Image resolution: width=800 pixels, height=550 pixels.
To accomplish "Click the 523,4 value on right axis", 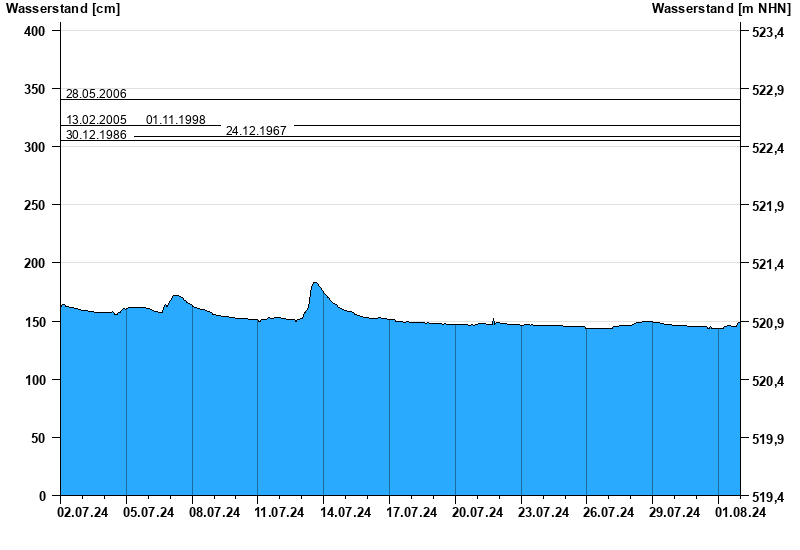I will click(x=768, y=32).
